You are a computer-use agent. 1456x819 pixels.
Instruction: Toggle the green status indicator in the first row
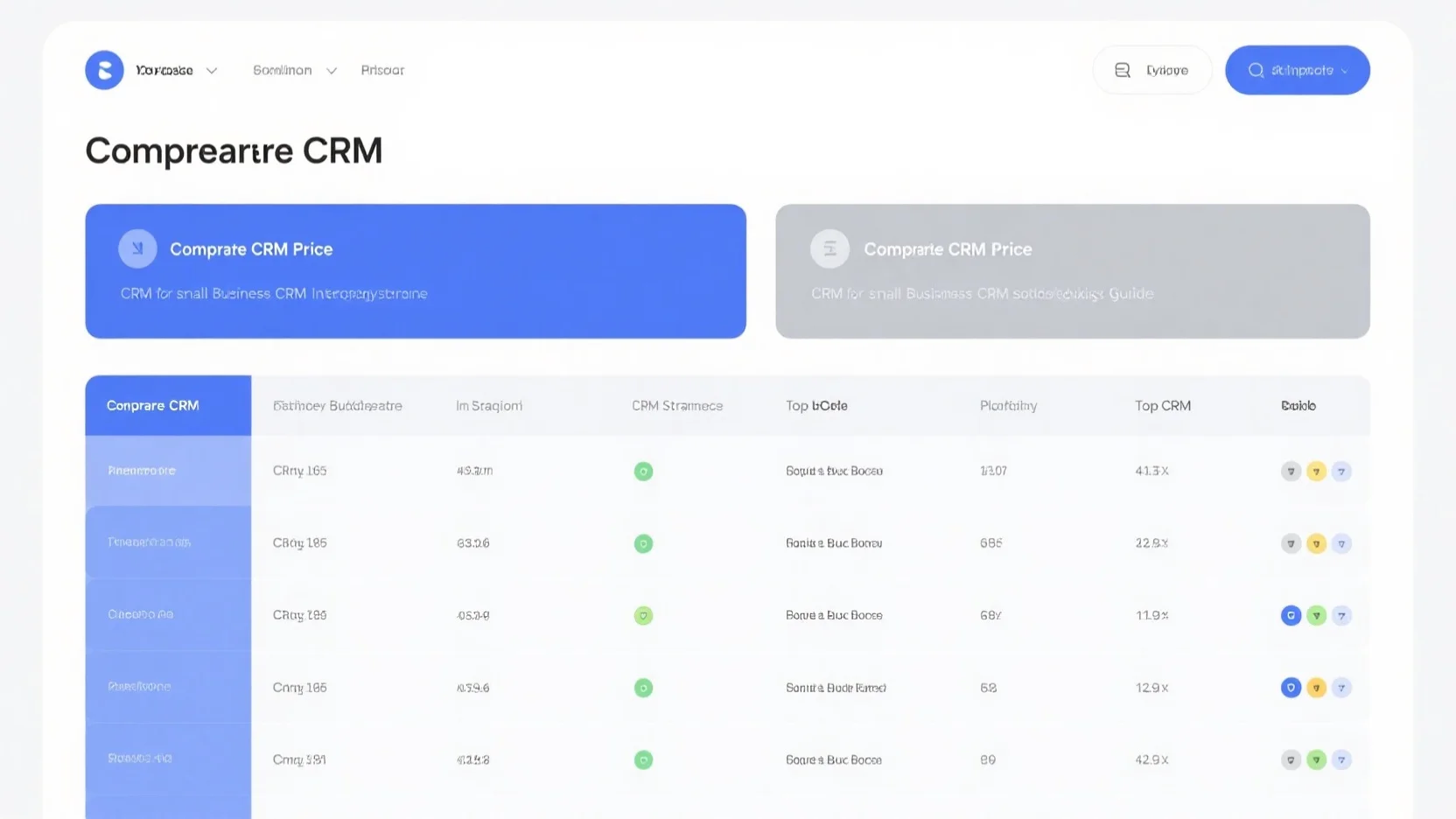point(643,472)
